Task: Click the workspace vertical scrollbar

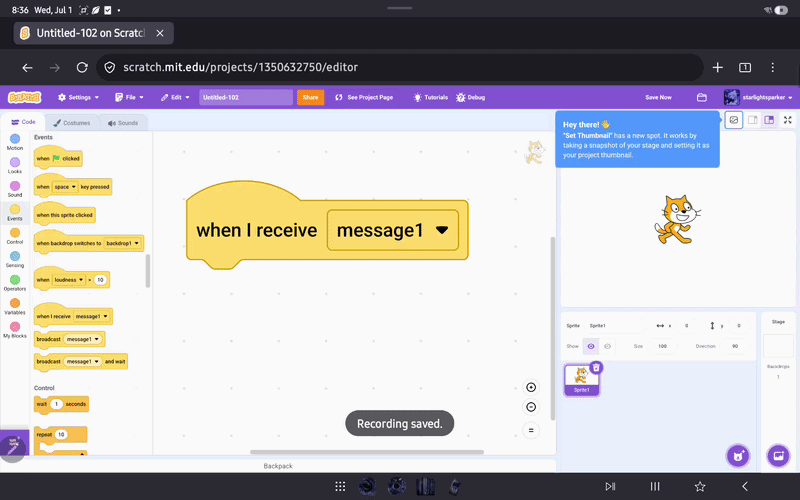Action: click(552, 329)
